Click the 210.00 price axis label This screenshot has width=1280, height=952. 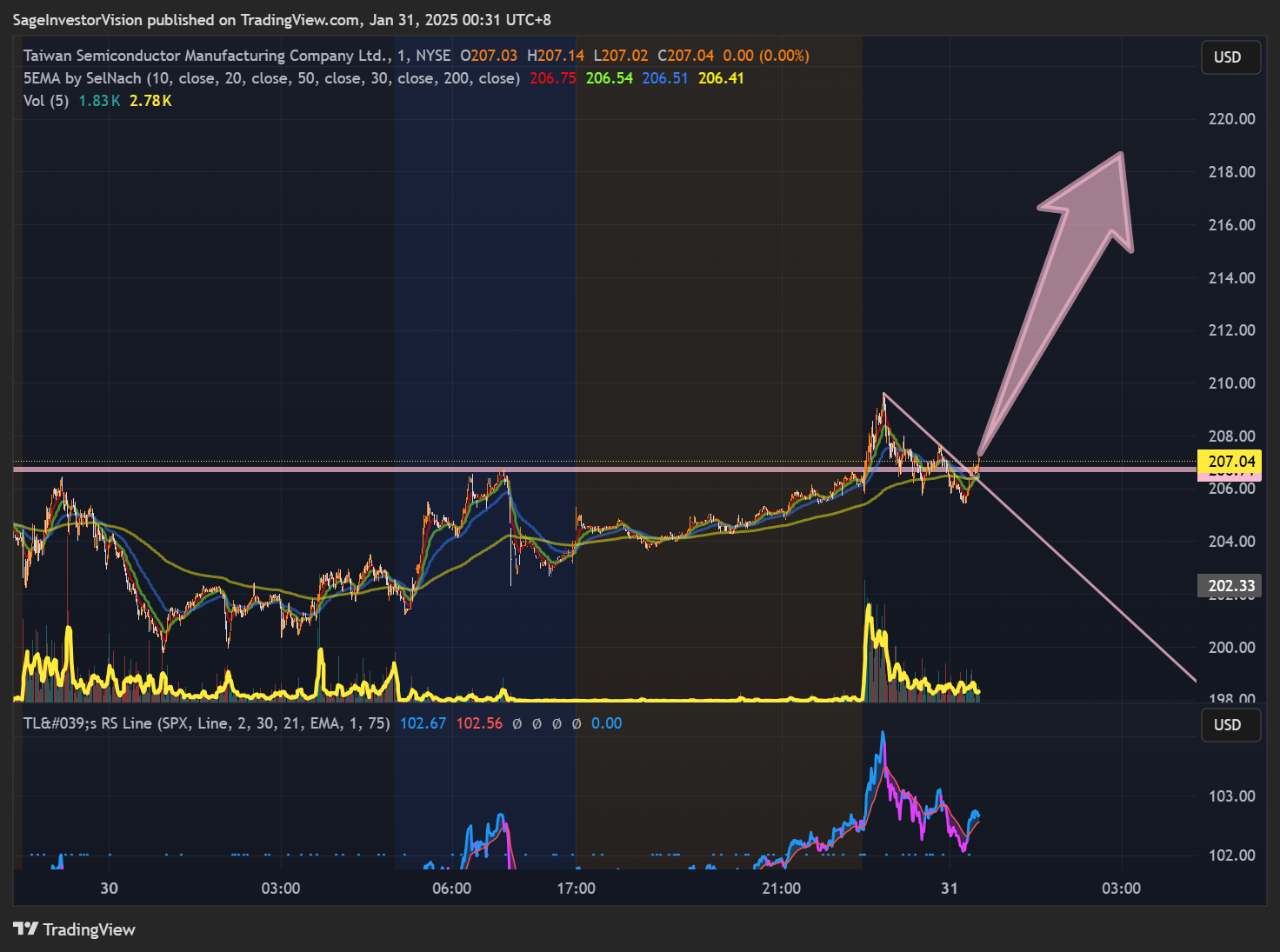coord(1231,383)
